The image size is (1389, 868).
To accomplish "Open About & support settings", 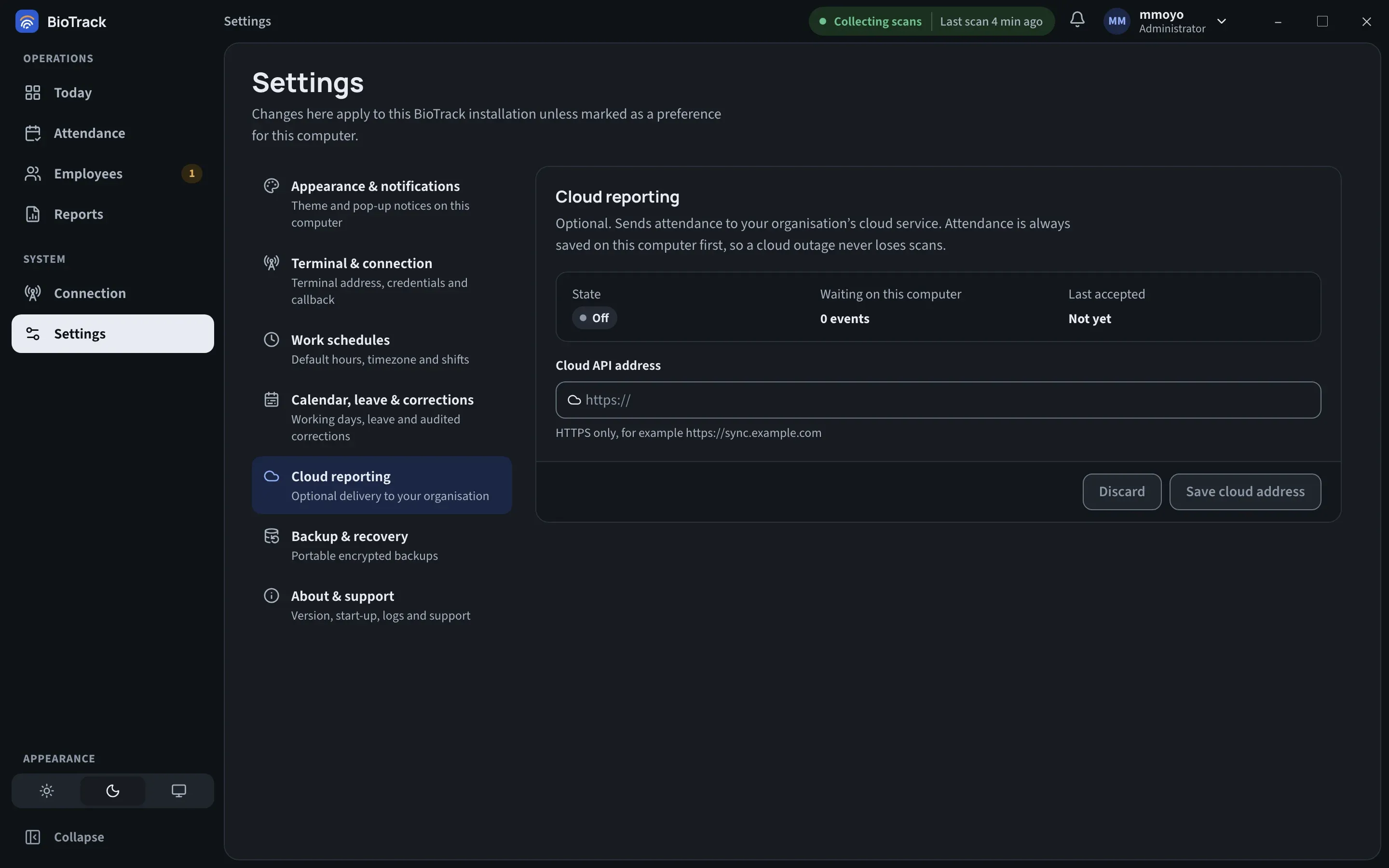I will [381, 605].
